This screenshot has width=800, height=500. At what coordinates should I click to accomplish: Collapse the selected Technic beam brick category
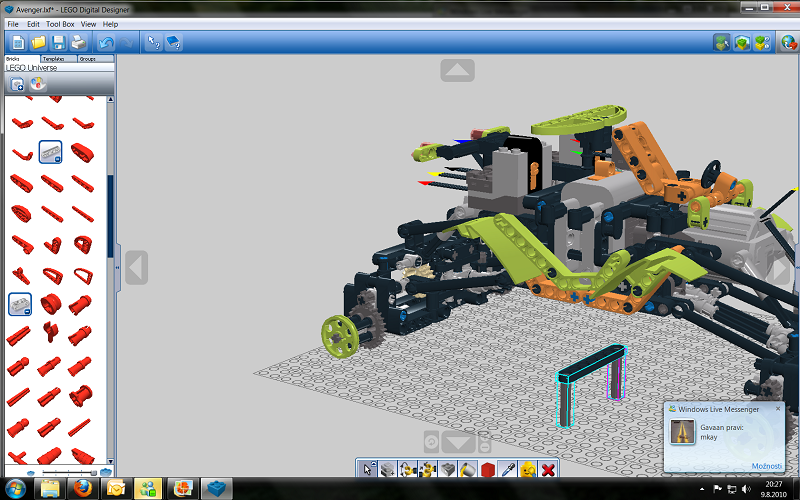[x=51, y=152]
